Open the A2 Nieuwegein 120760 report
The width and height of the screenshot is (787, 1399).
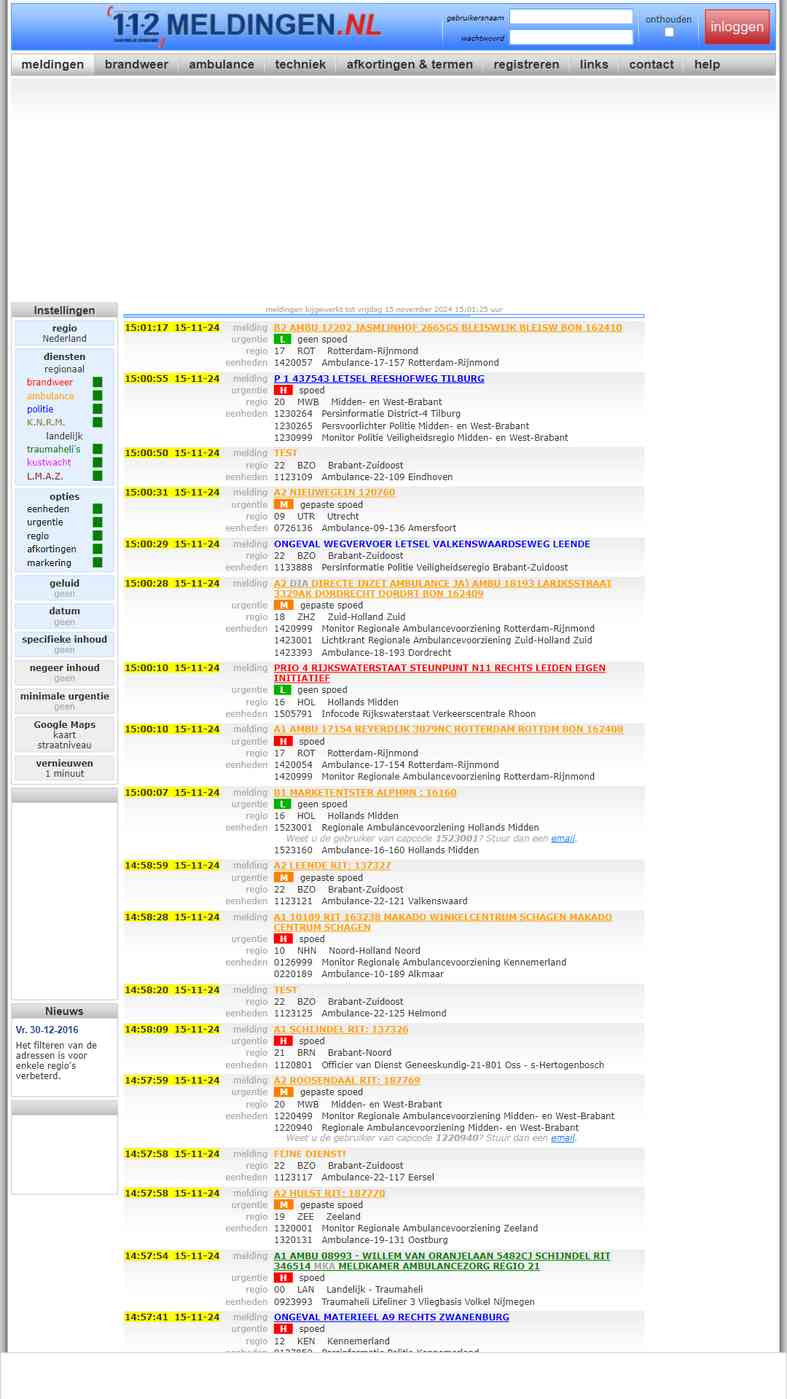pyautogui.click(x=334, y=492)
